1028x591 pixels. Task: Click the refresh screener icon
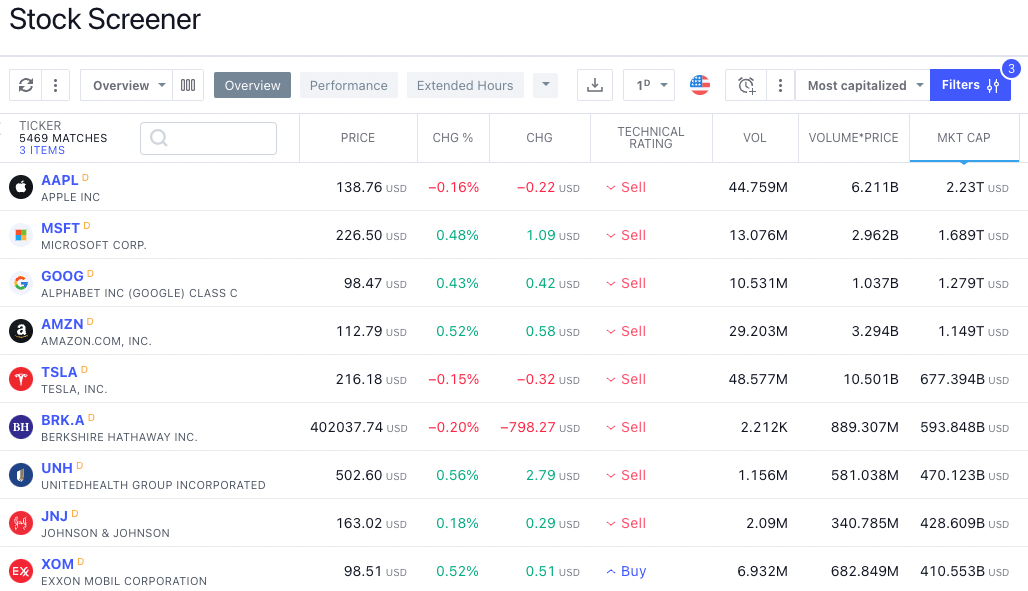coord(26,85)
